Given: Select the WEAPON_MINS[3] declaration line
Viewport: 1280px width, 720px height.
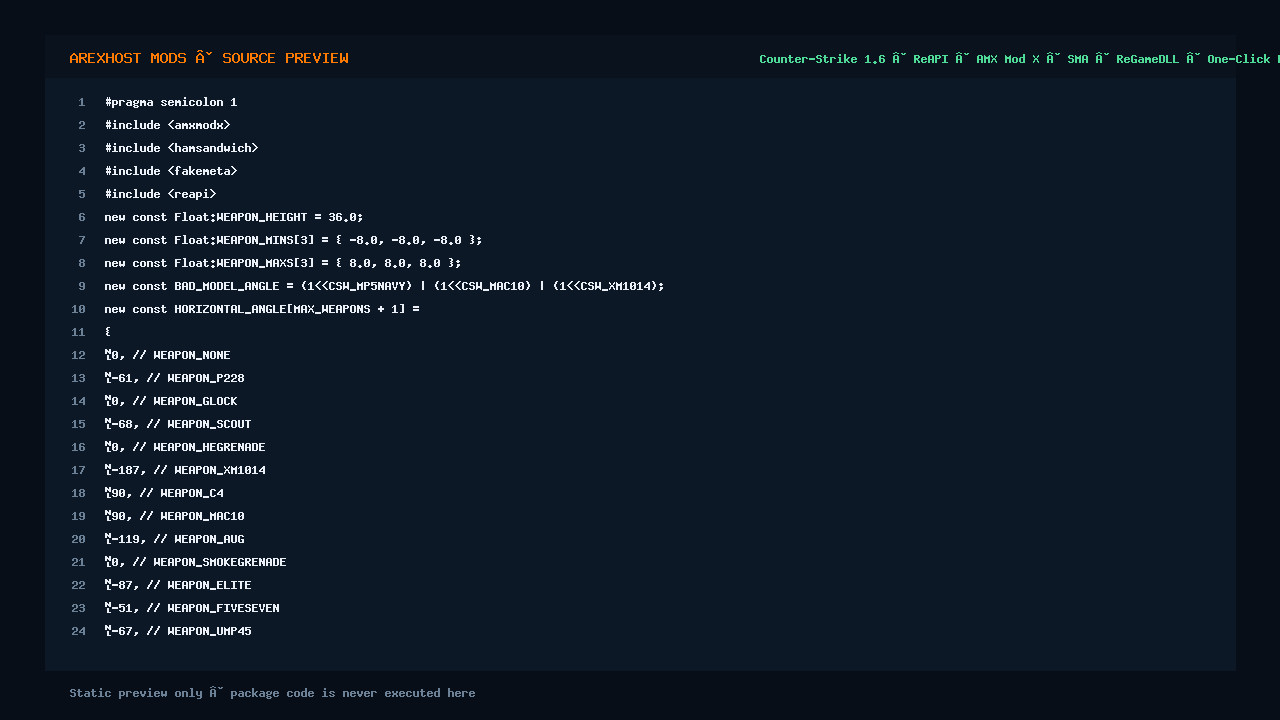Looking at the screenshot, I should point(293,240).
